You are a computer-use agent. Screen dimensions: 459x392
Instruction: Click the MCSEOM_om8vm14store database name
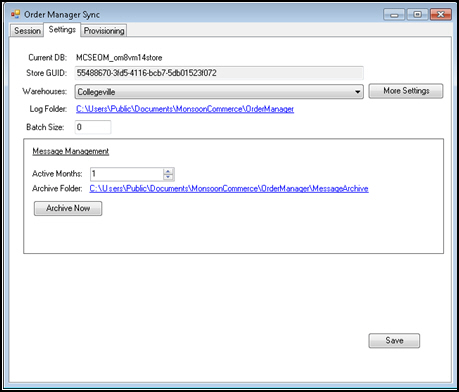(x=119, y=58)
